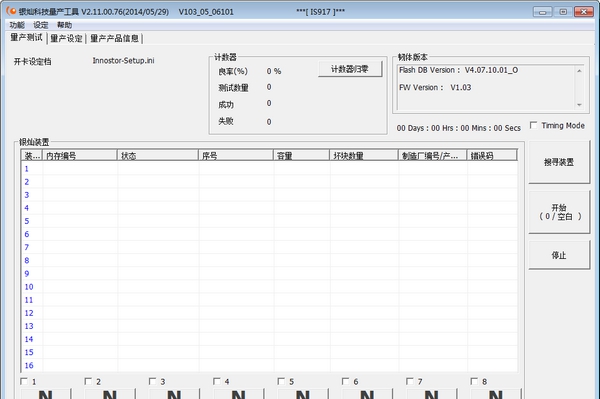This screenshot has width=600, height=399.
Task: Select device row 5
Action: tap(270, 221)
